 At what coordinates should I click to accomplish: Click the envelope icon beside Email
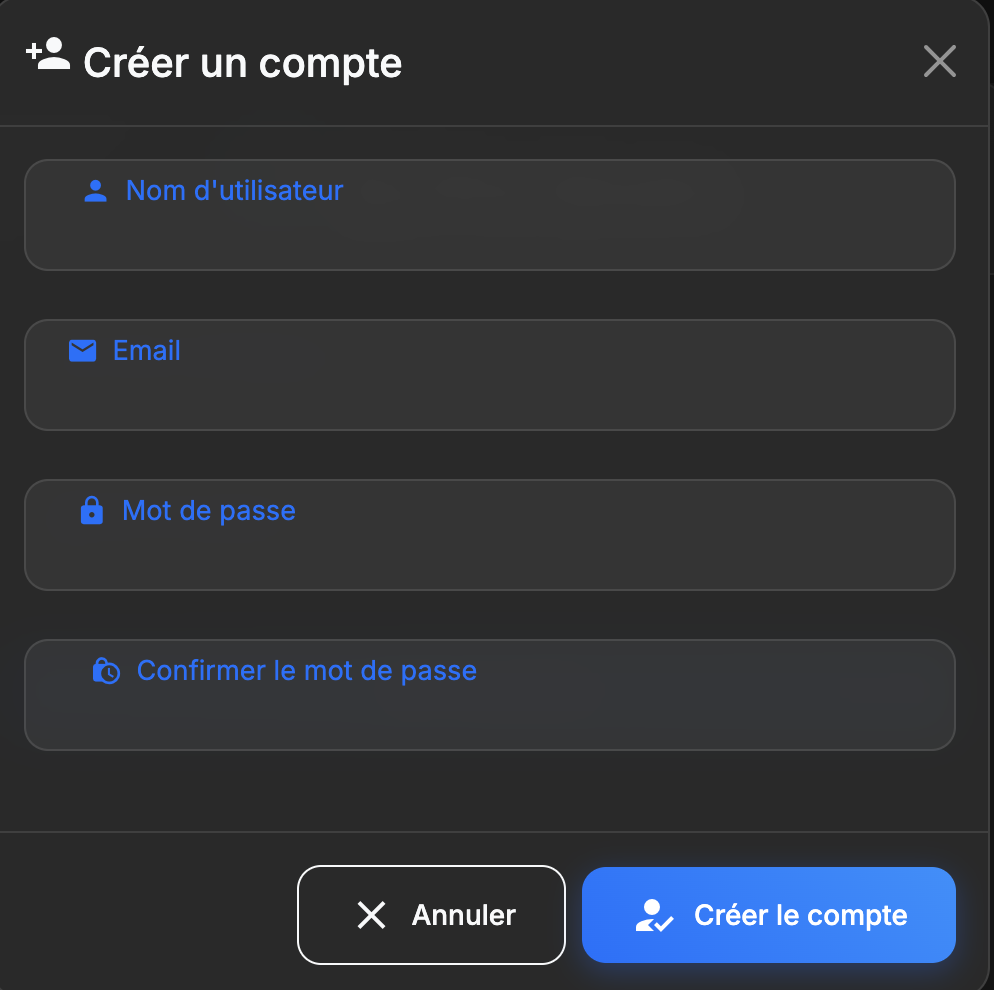tap(82, 350)
